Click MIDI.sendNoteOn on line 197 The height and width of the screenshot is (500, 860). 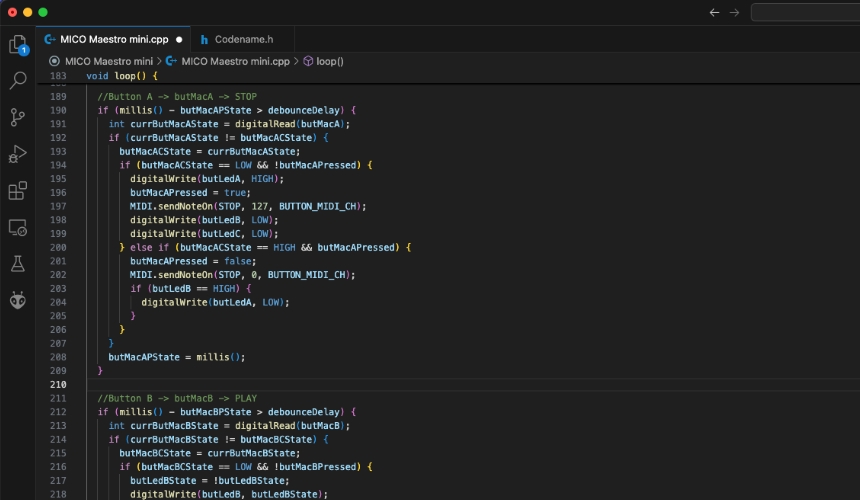coord(171,206)
